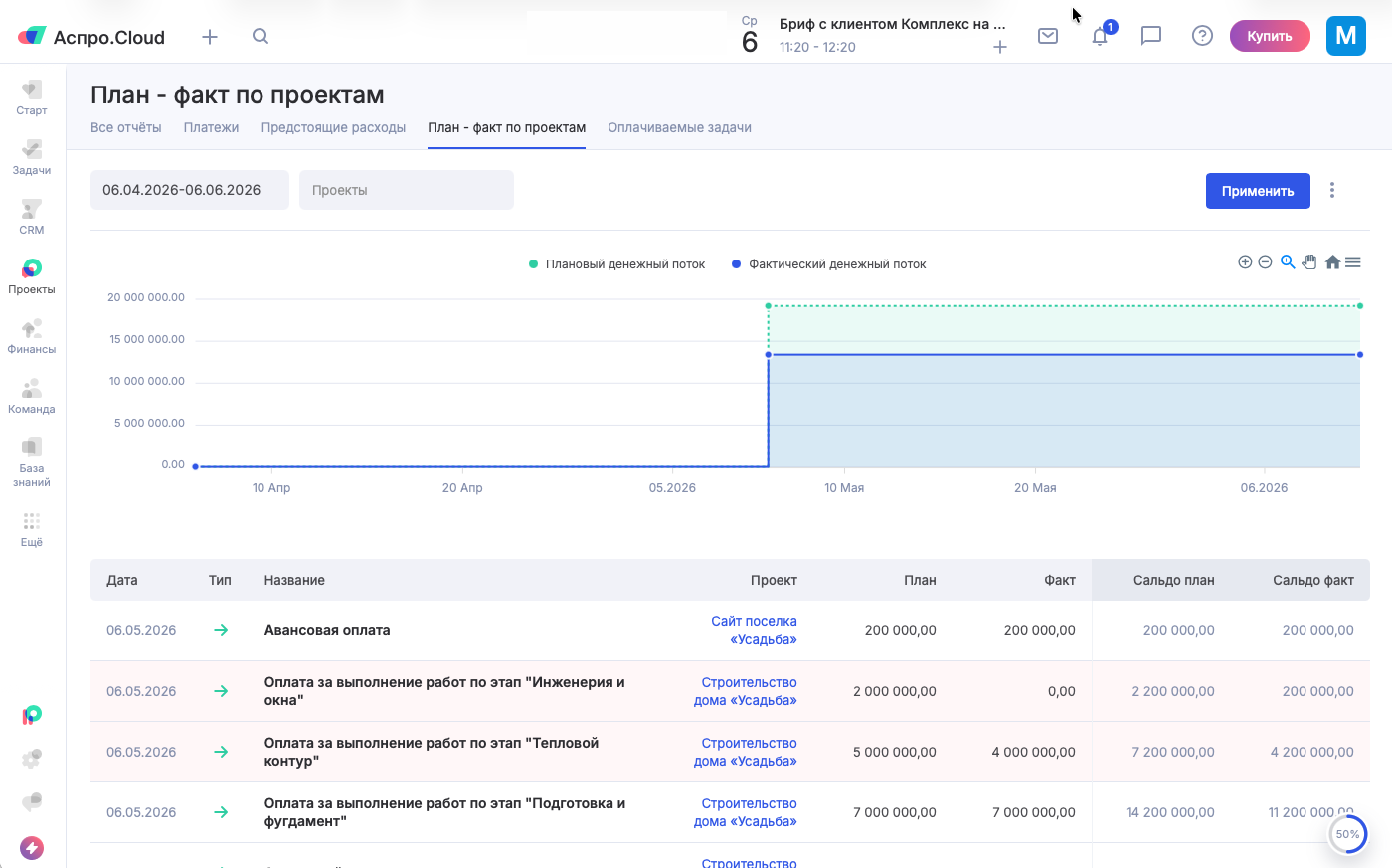Viewport: 1392px width, 868px height.
Task: Show more modules via Ещё
Action: point(32,529)
